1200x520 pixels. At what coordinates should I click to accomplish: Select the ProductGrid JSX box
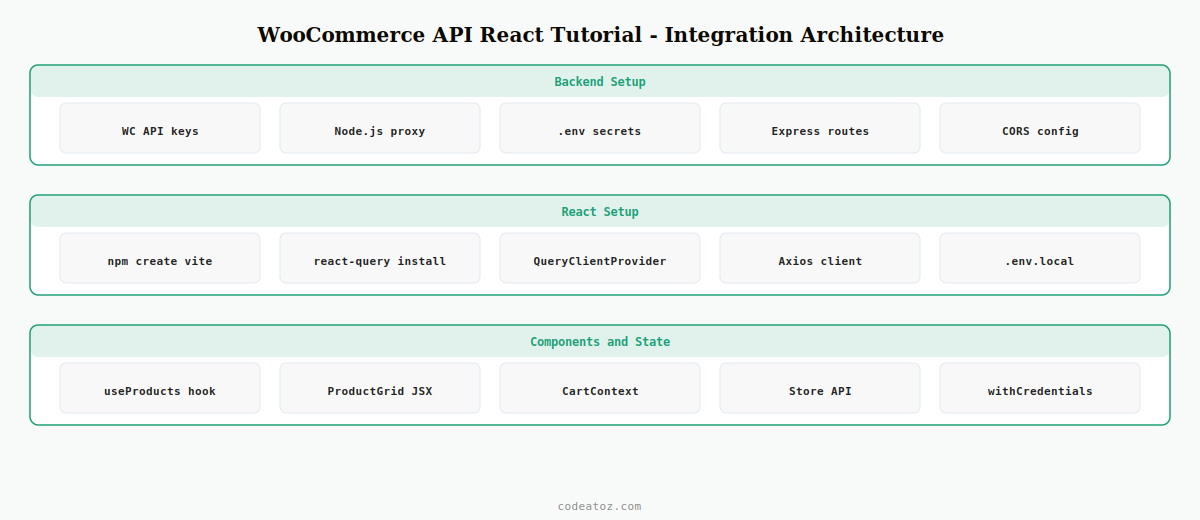[x=380, y=388]
